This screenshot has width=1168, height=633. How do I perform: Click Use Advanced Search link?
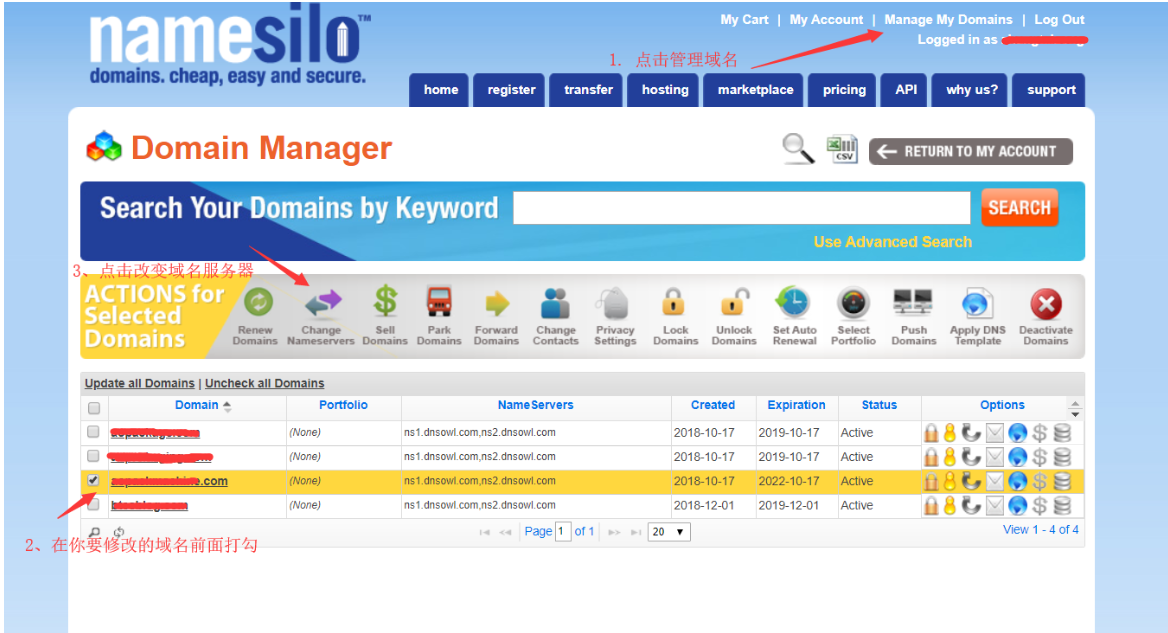[x=892, y=242]
